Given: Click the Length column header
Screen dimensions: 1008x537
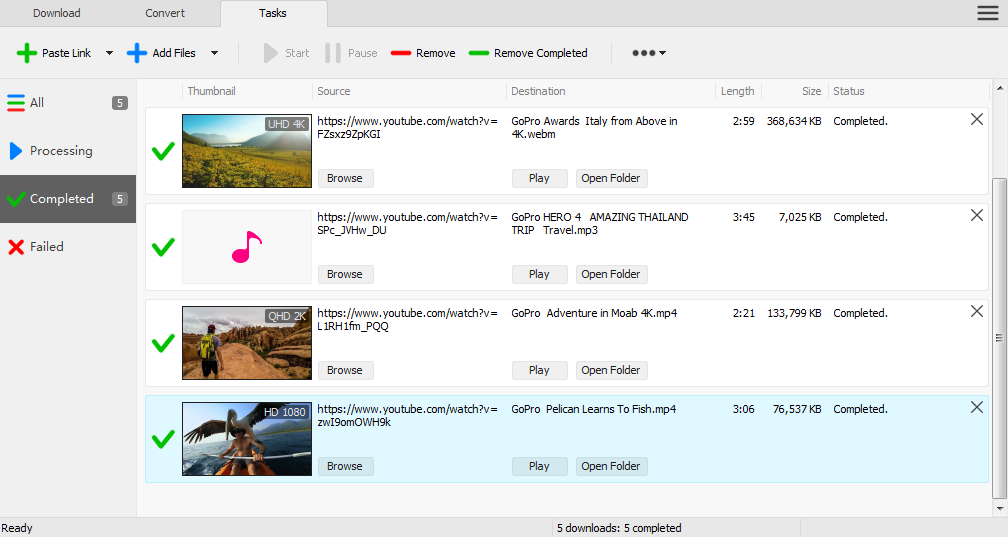Looking at the screenshot, I should click(738, 91).
